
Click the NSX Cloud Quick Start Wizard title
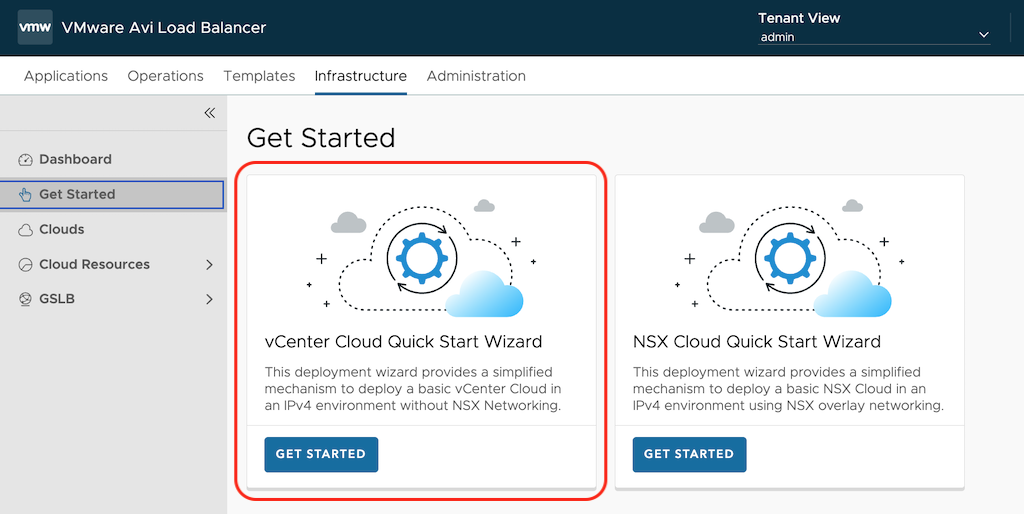coord(757,342)
